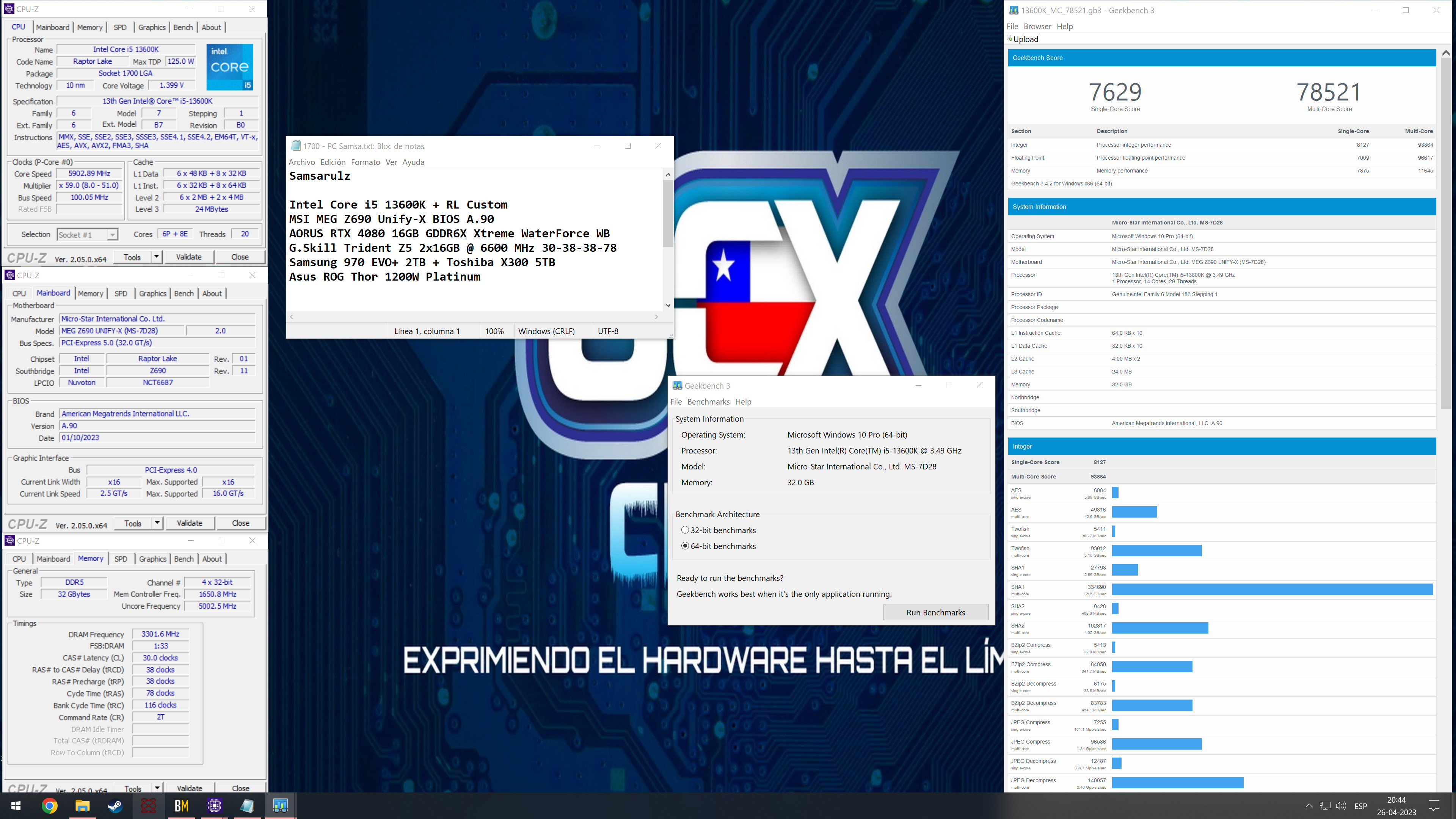The image size is (1456, 819).
Task: Open Notepad's Archivo menu
Action: point(302,162)
